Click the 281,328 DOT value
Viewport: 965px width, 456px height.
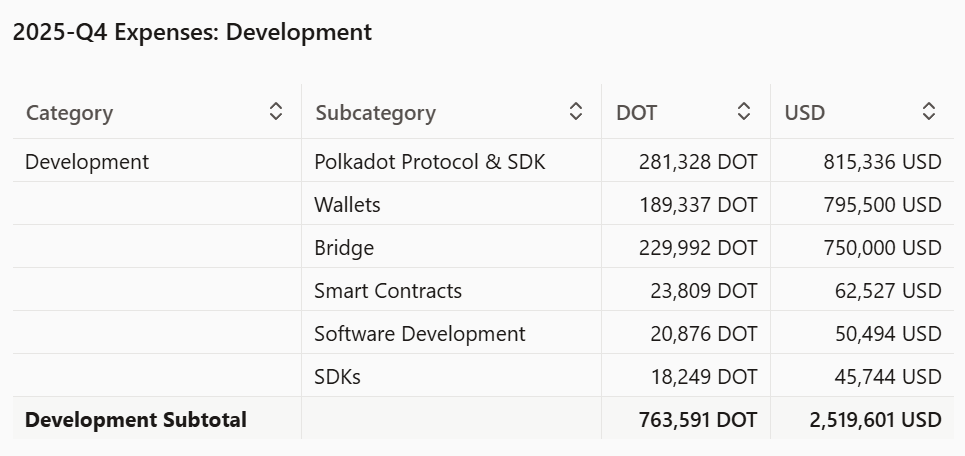[x=698, y=161]
